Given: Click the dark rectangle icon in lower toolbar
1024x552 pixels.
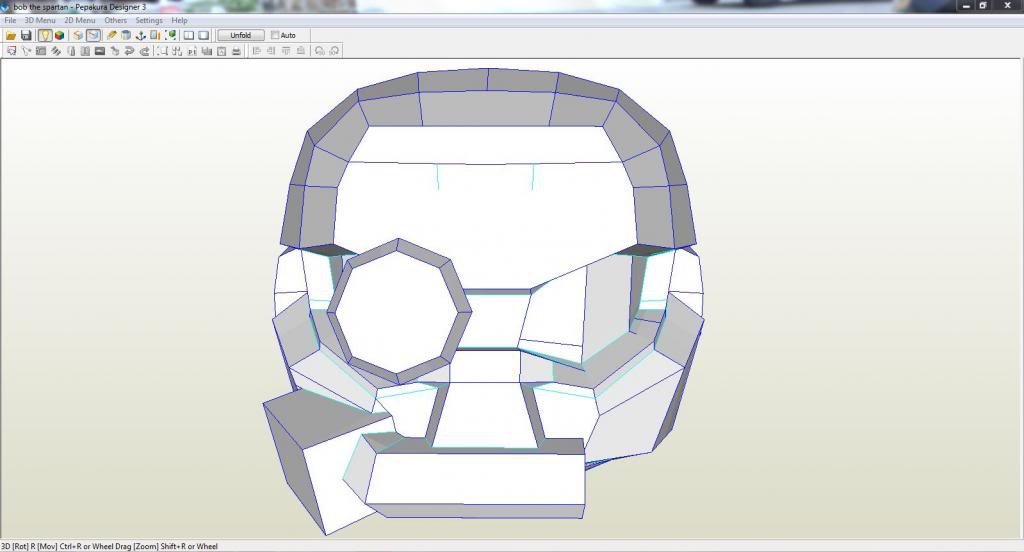Looking at the screenshot, I should point(100,51).
